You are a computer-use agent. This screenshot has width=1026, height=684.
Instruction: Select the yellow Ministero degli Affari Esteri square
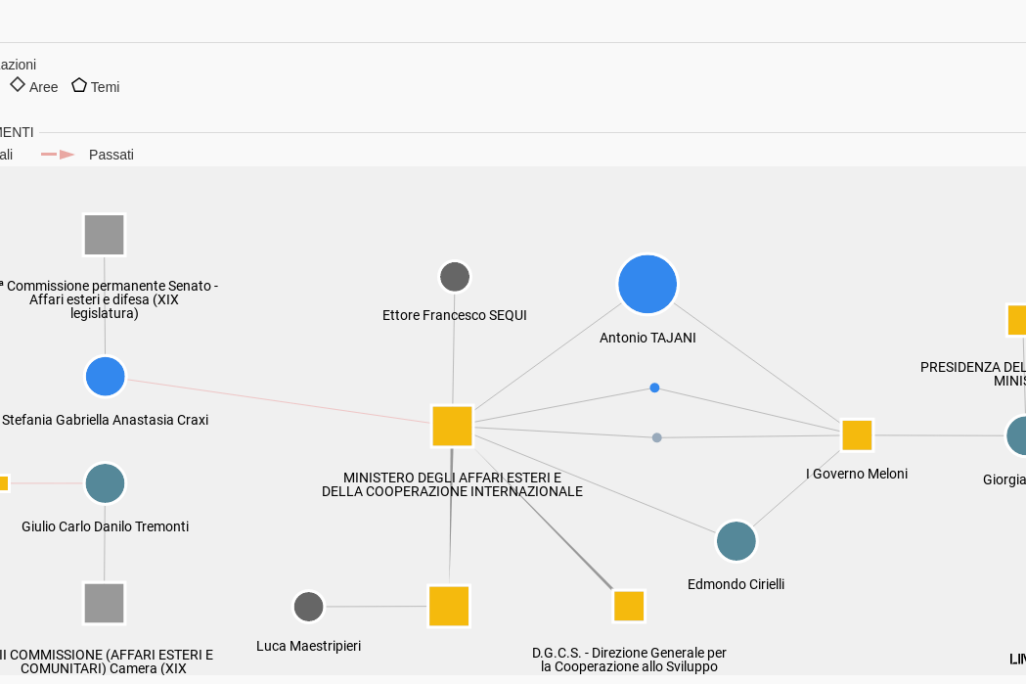click(452, 426)
